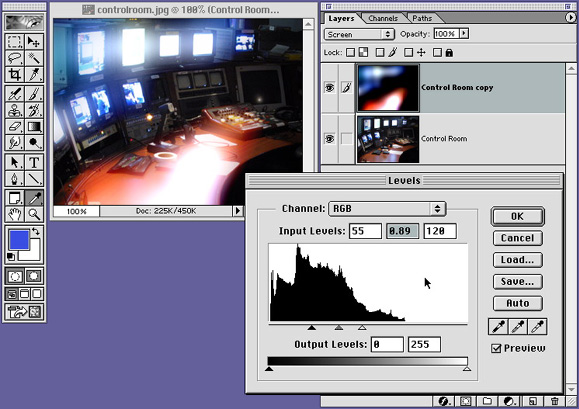Select the Lasso tool

pos(15,58)
